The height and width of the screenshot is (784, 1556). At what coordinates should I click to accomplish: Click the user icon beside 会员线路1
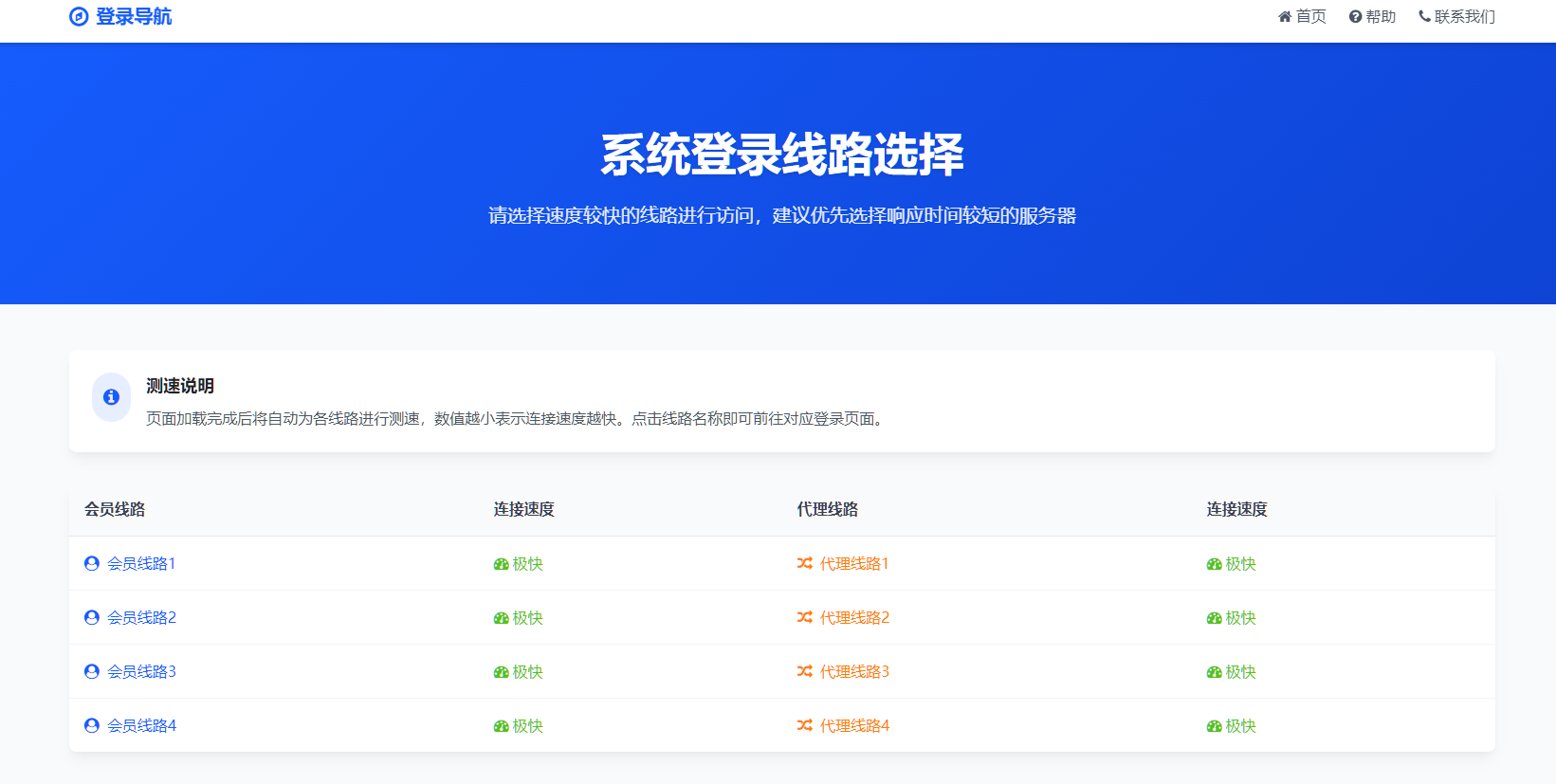coord(92,564)
